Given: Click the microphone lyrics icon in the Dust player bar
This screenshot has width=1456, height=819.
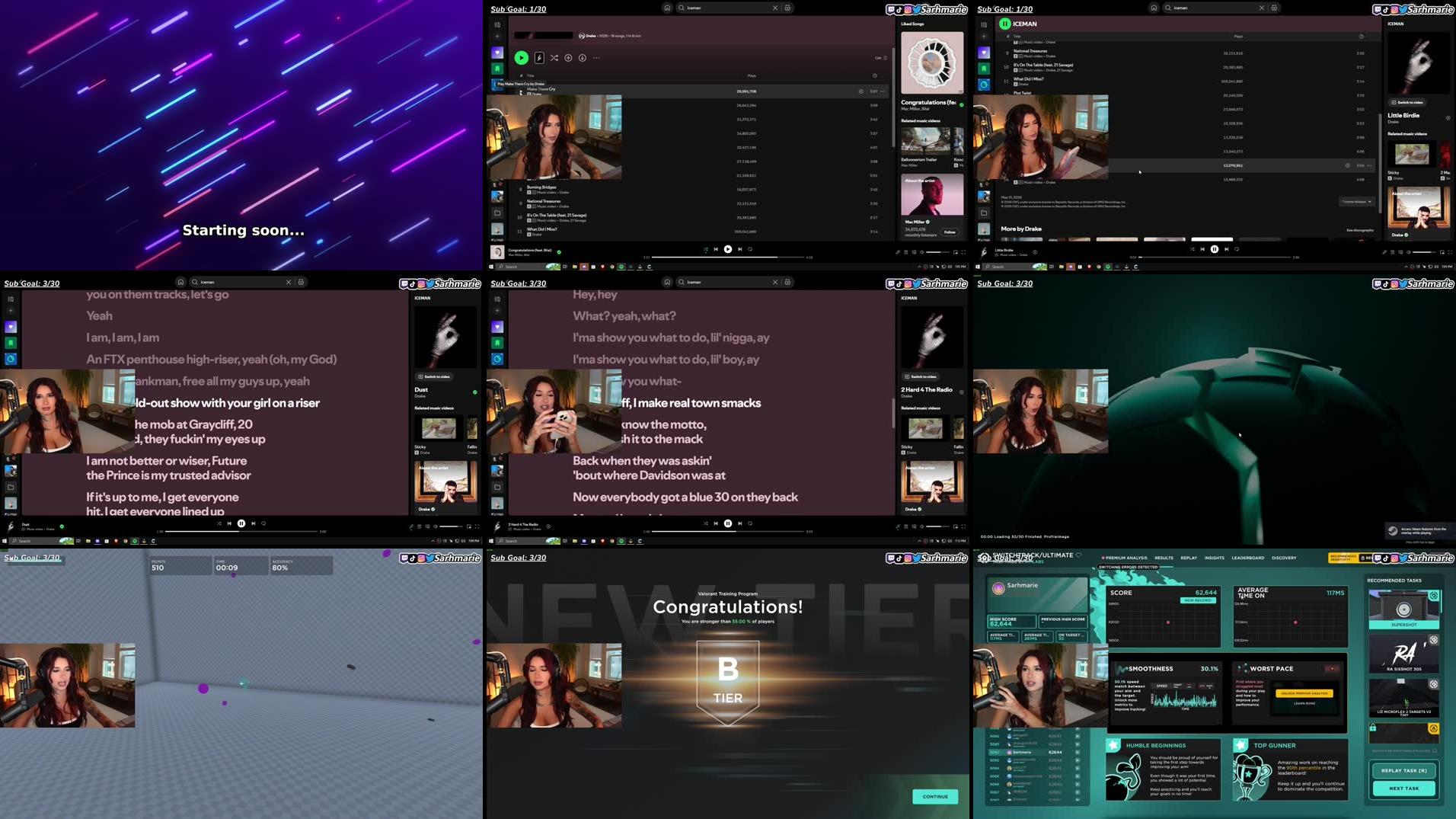Looking at the screenshot, I should point(411,526).
